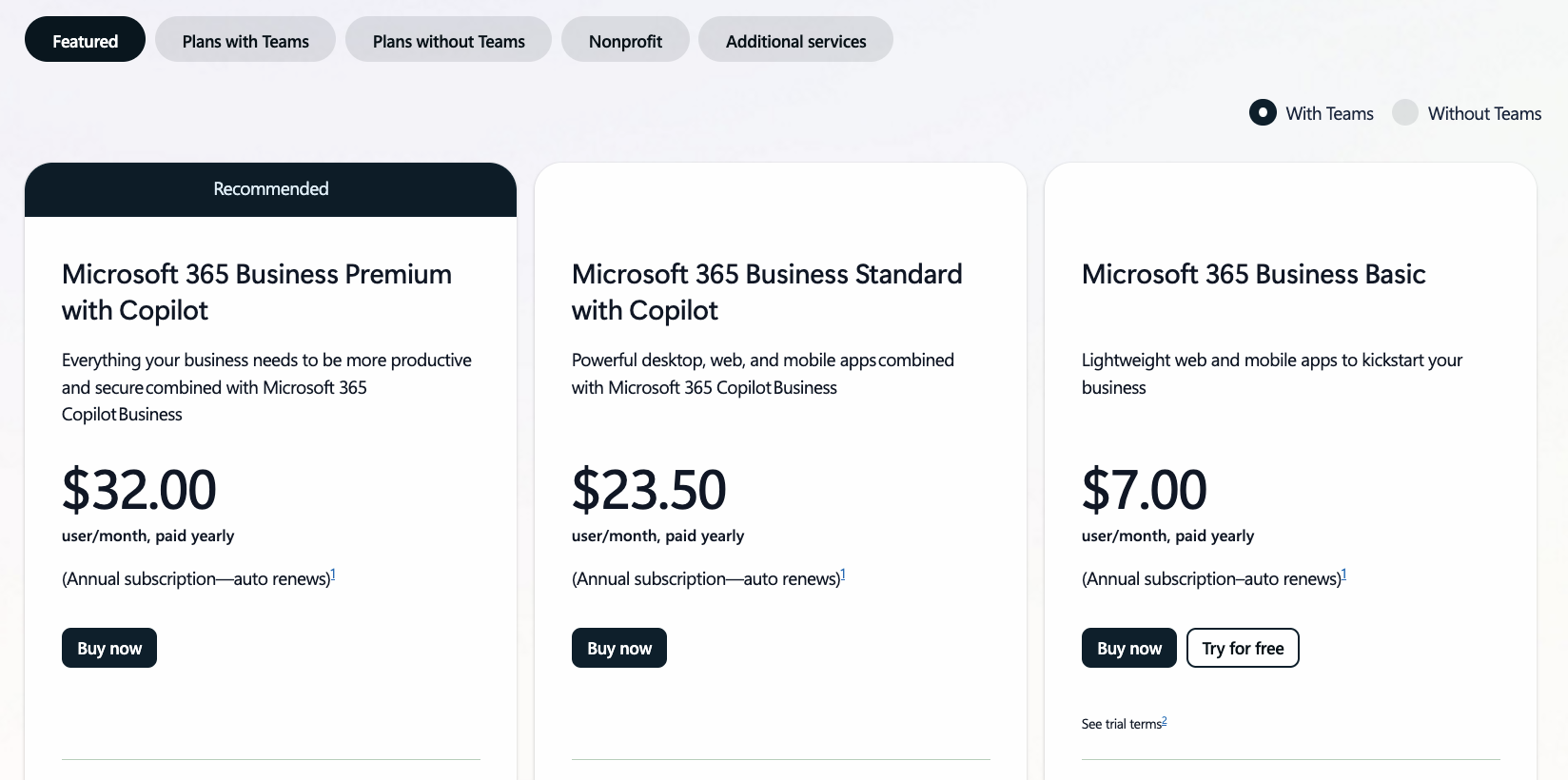This screenshot has width=1568, height=780.
Task: Buy now for Business Premium with Copilot
Action: click(109, 648)
